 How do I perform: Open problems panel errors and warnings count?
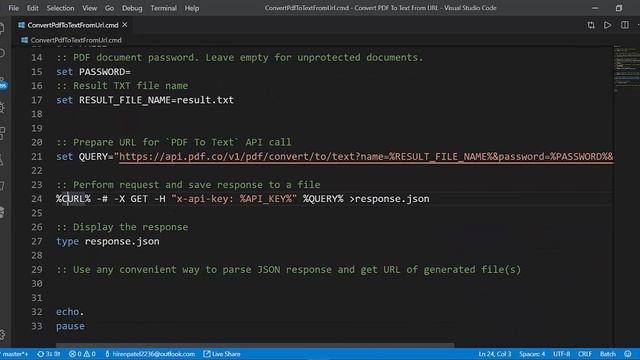(x=82, y=354)
